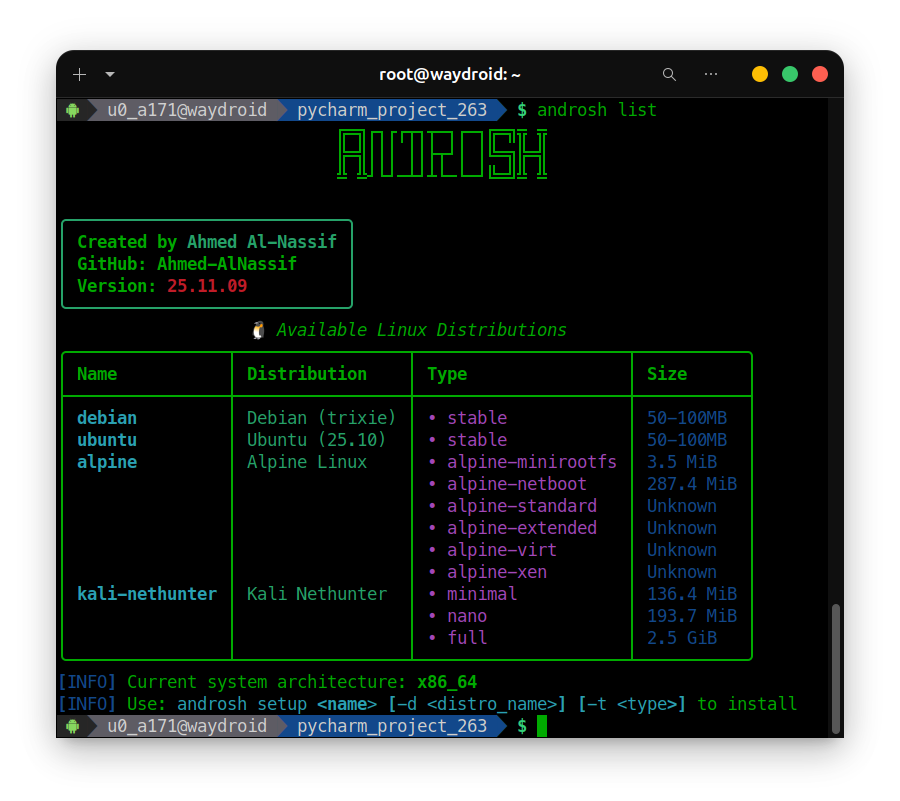Click the pycharm_project_263 prompt segment
Screen dimensions: 900x801
[x=392, y=110]
